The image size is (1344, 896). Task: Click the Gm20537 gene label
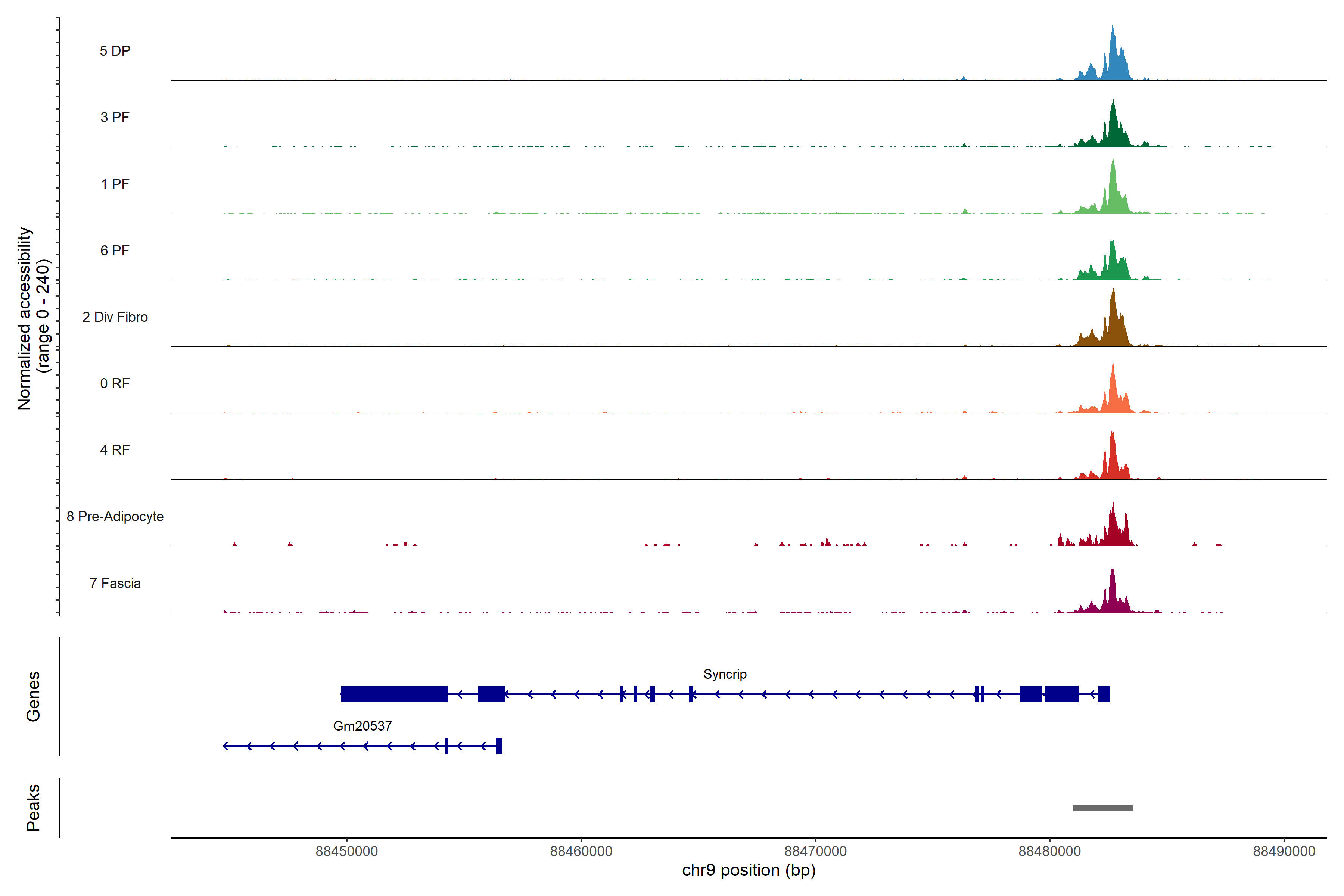tap(362, 726)
